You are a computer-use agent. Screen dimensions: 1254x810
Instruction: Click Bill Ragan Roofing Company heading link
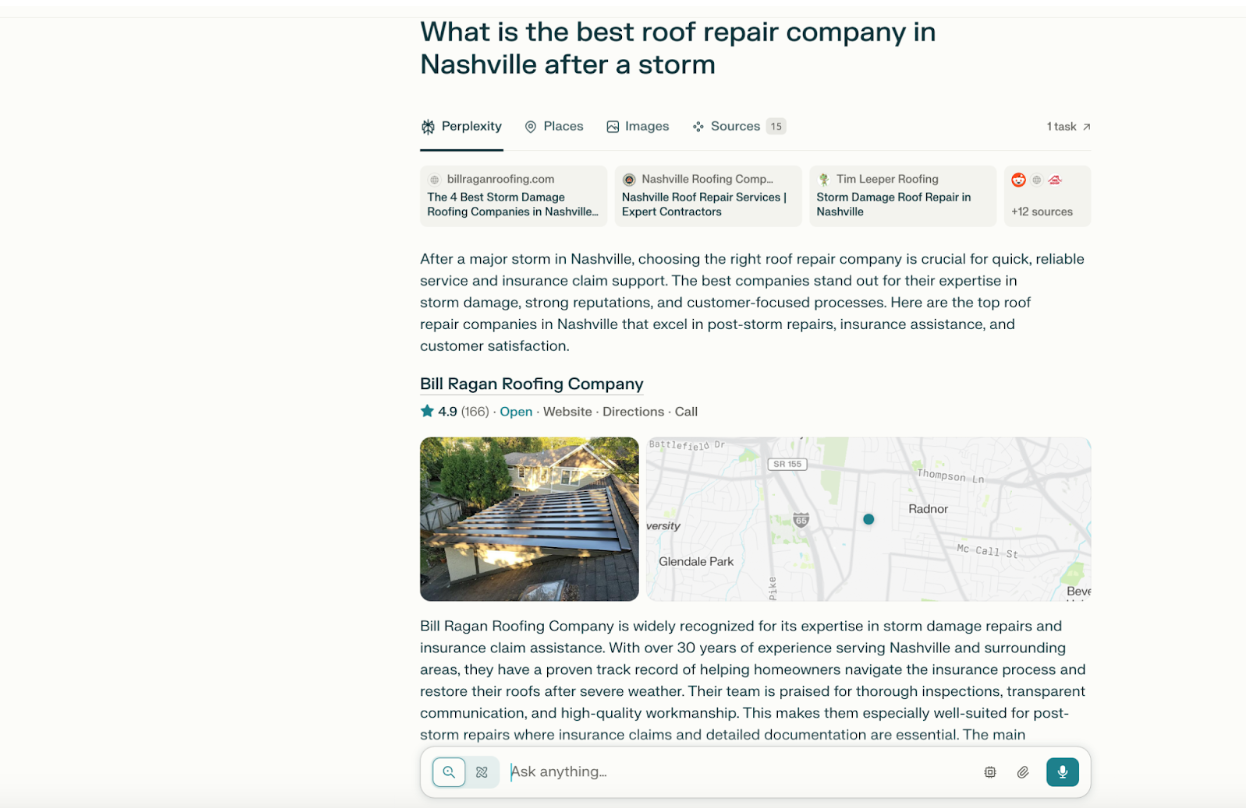coord(531,384)
